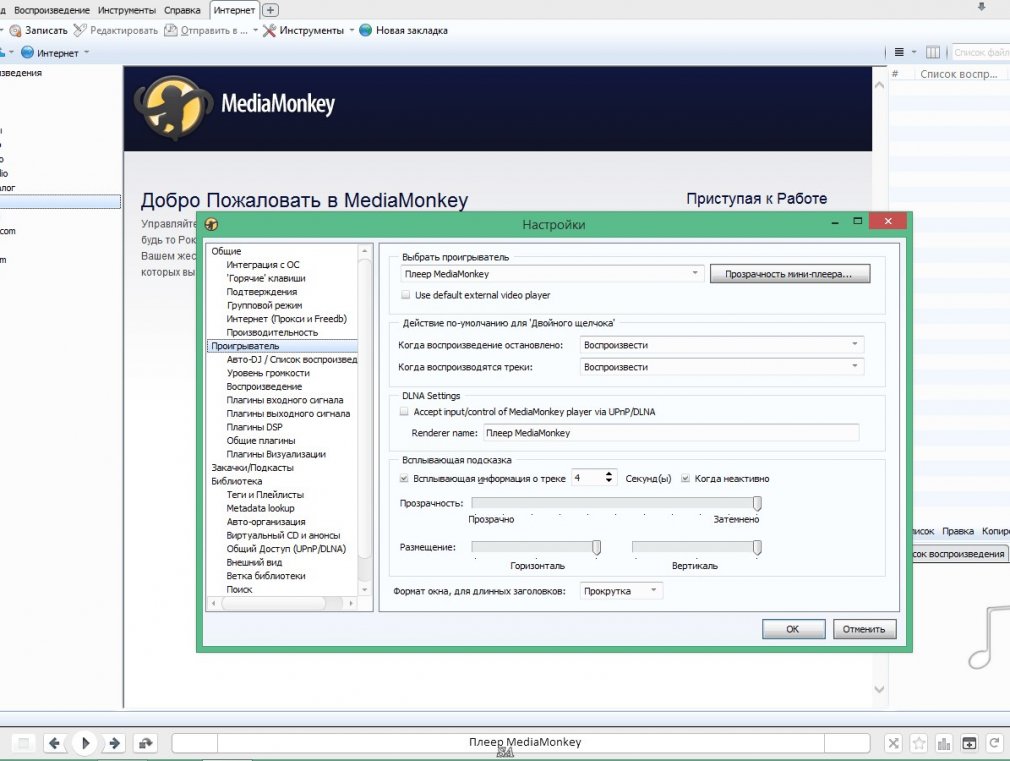1010x761 pixels.
Task: Click the Горизонталь placement slider handle
Action: click(596, 547)
